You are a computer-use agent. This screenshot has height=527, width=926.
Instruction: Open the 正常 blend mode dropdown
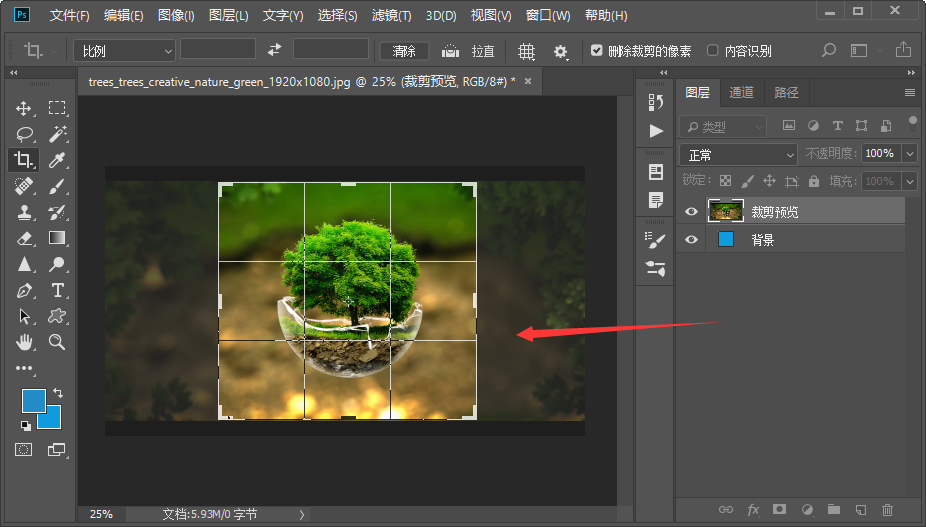point(738,154)
